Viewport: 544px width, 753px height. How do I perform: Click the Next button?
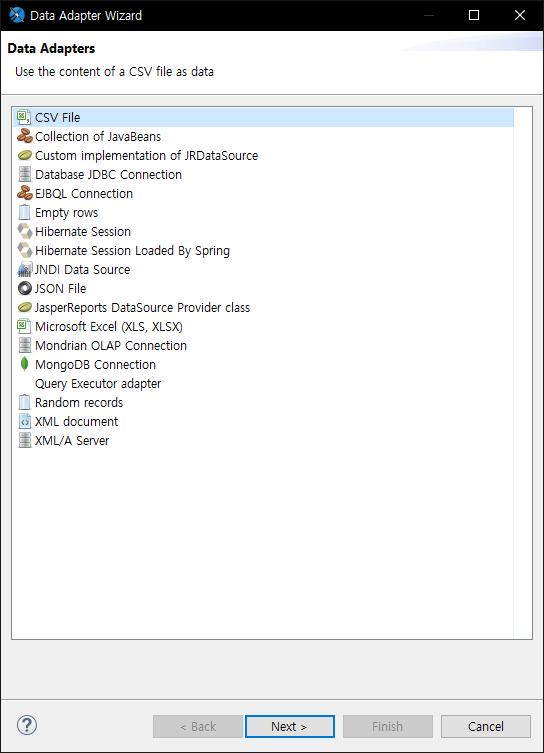(x=290, y=726)
